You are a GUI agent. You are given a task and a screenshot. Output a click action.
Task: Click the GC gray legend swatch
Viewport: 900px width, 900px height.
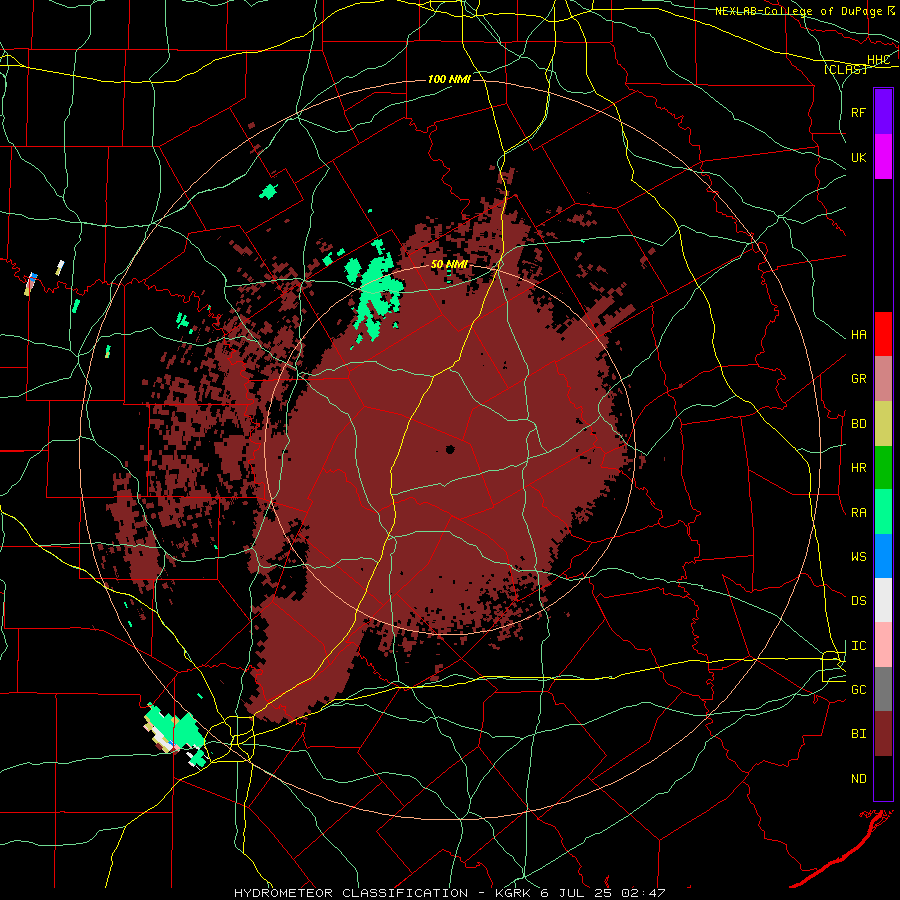pos(883,689)
